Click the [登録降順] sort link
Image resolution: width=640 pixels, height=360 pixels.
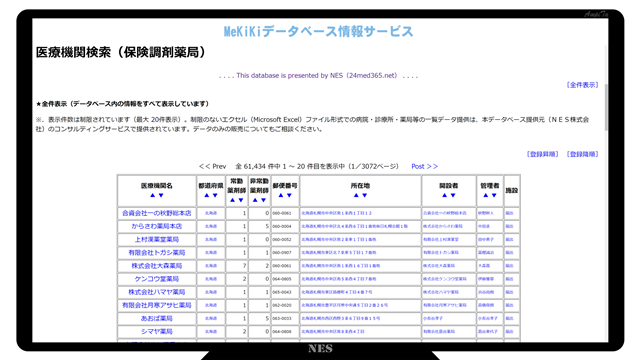pos(582,154)
